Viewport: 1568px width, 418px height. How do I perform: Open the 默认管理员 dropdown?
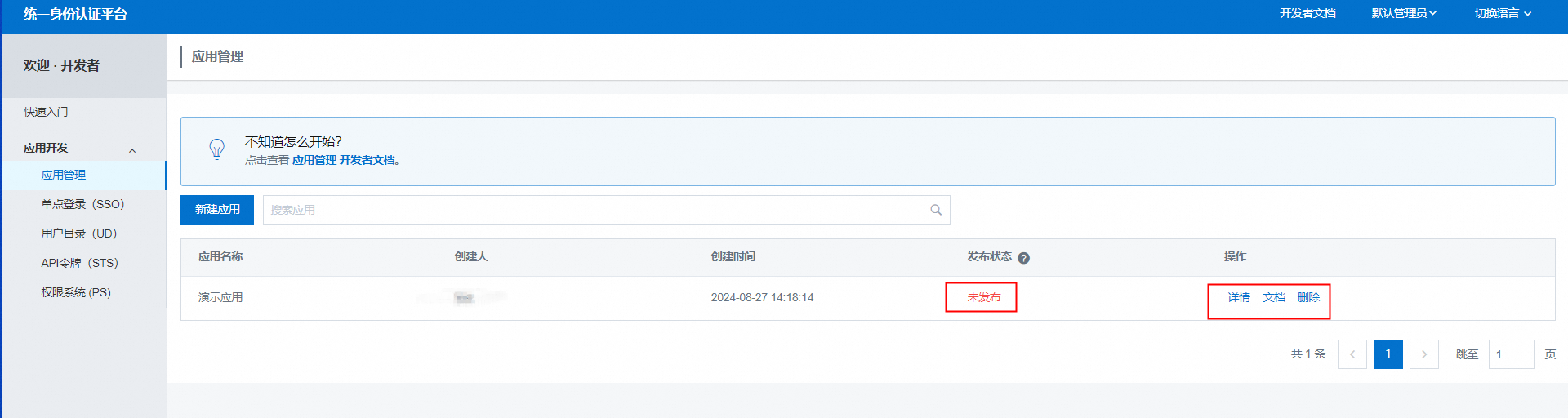pyautogui.click(x=1403, y=13)
